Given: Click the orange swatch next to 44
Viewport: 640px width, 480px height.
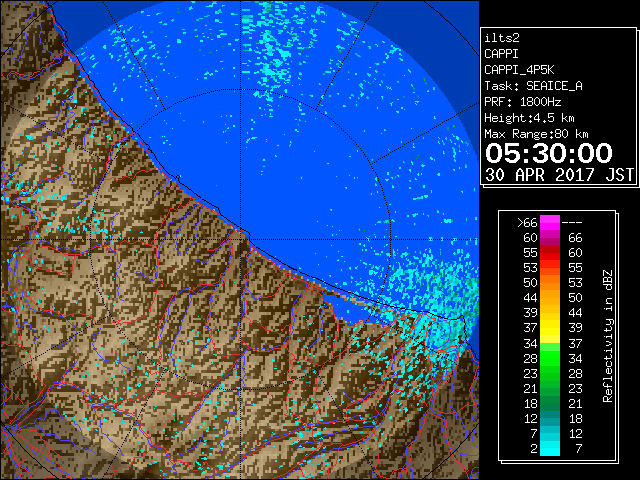Looking at the screenshot, I should (x=550, y=298).
